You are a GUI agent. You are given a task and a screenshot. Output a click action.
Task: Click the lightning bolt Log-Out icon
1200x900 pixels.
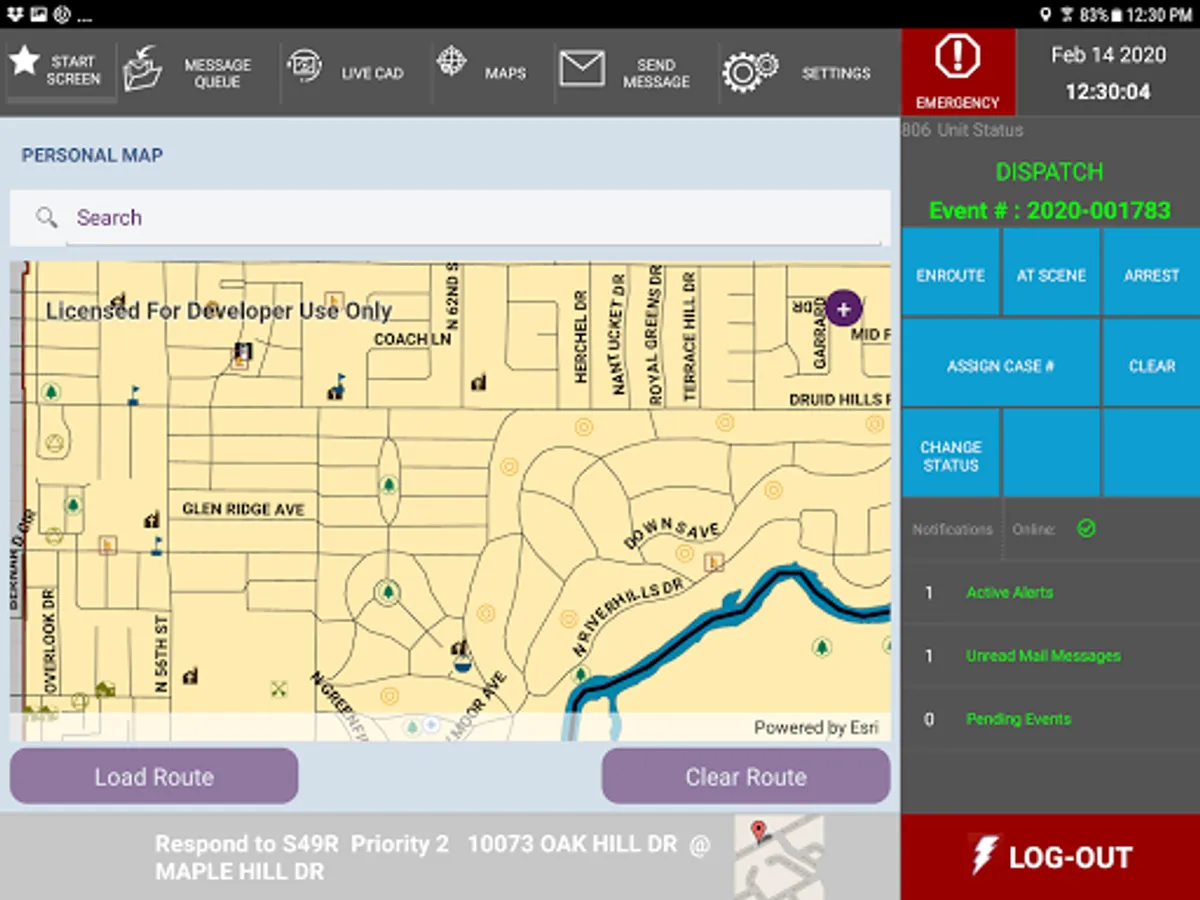984,856
